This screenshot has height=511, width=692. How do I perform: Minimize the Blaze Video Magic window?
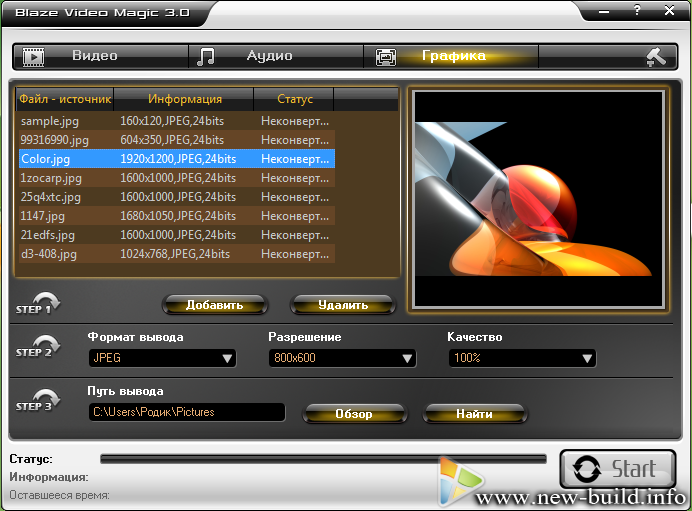(604, 11)
